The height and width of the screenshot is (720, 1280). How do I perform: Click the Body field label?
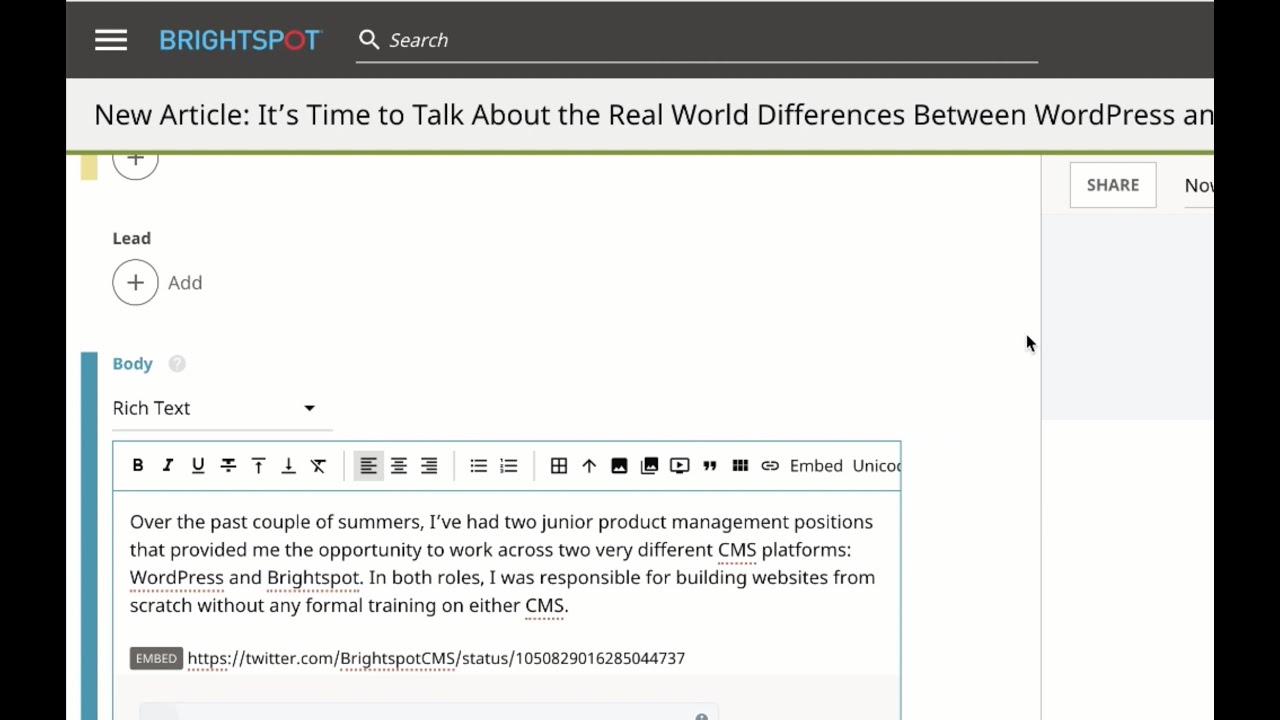(132, 364)
